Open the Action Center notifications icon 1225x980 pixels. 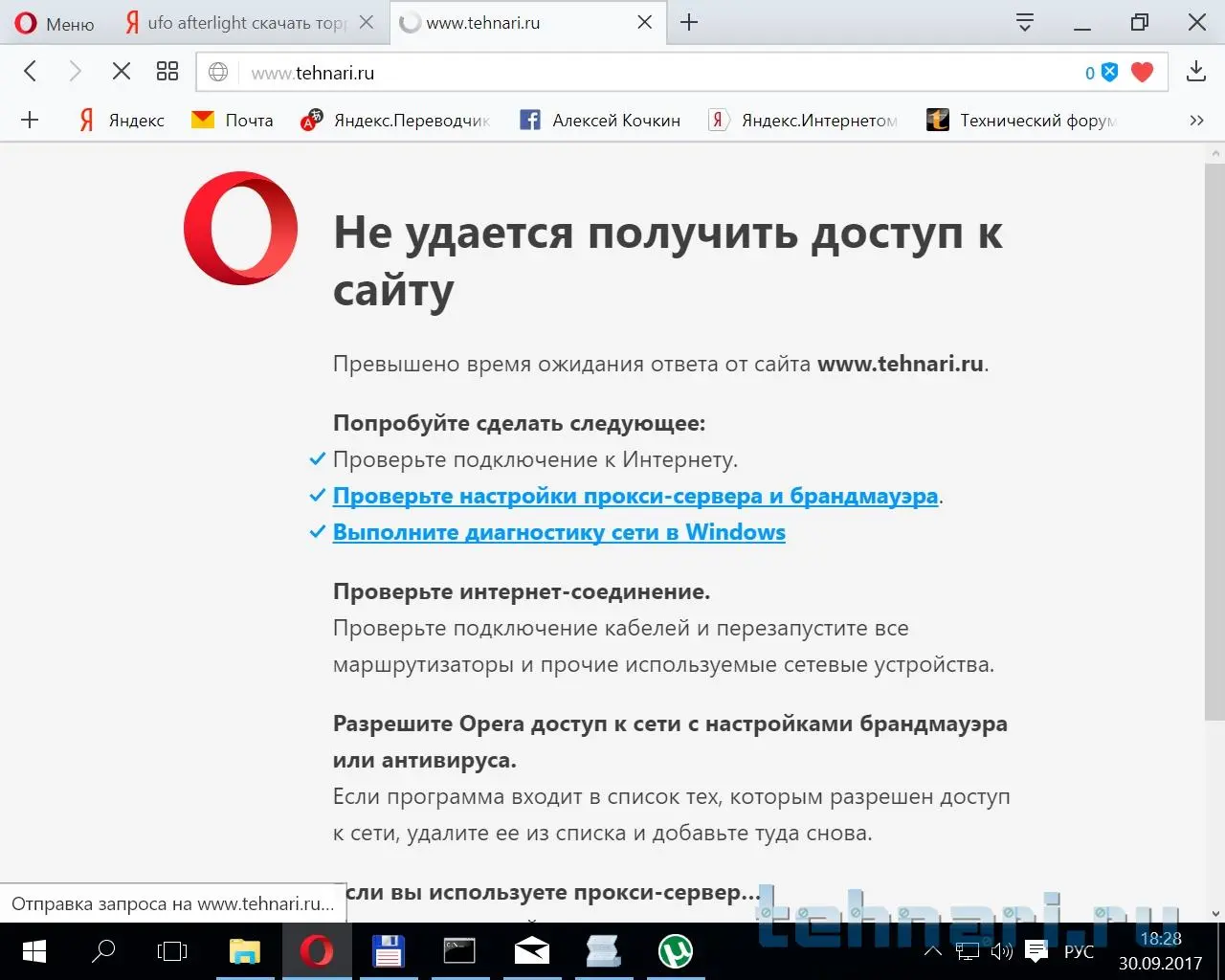point(1036,951)
